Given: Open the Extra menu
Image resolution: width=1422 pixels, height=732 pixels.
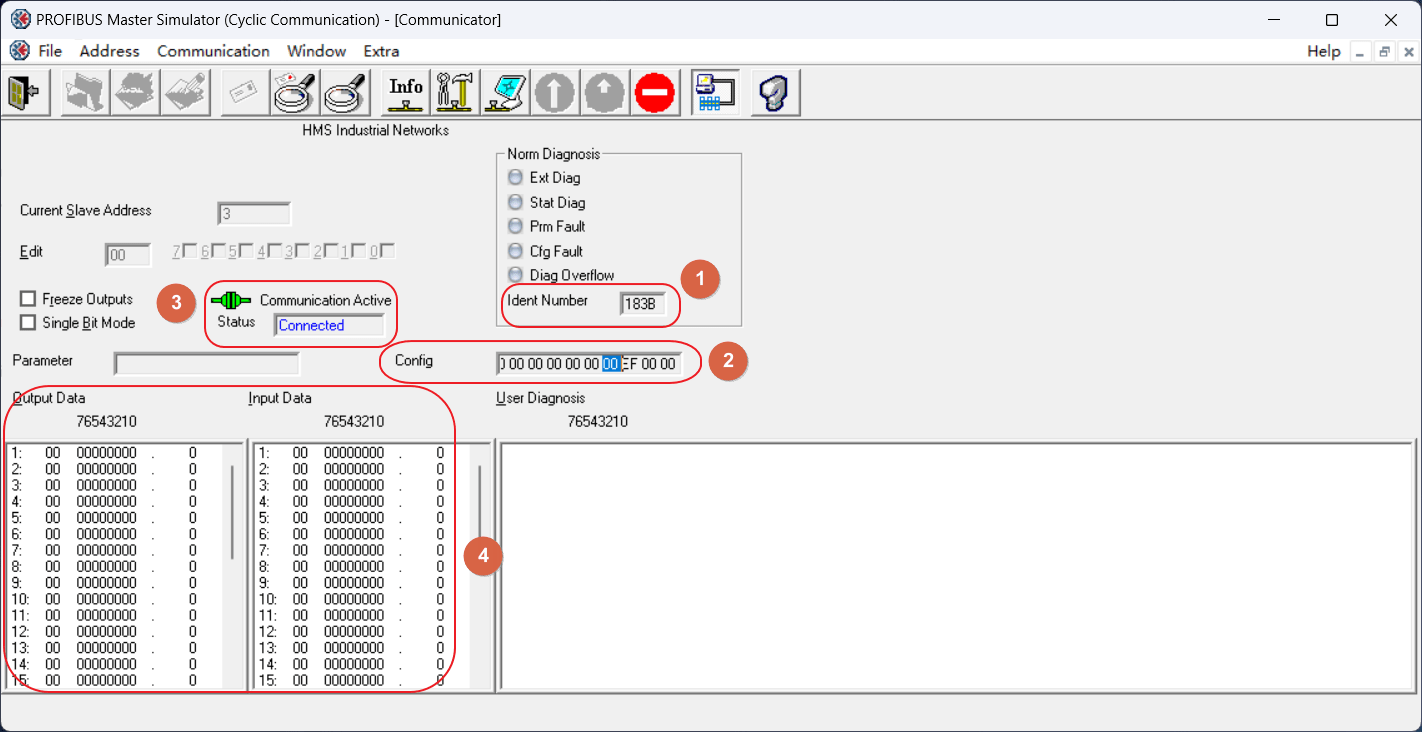Looking at the screenshot, I should tap(381, 51).
